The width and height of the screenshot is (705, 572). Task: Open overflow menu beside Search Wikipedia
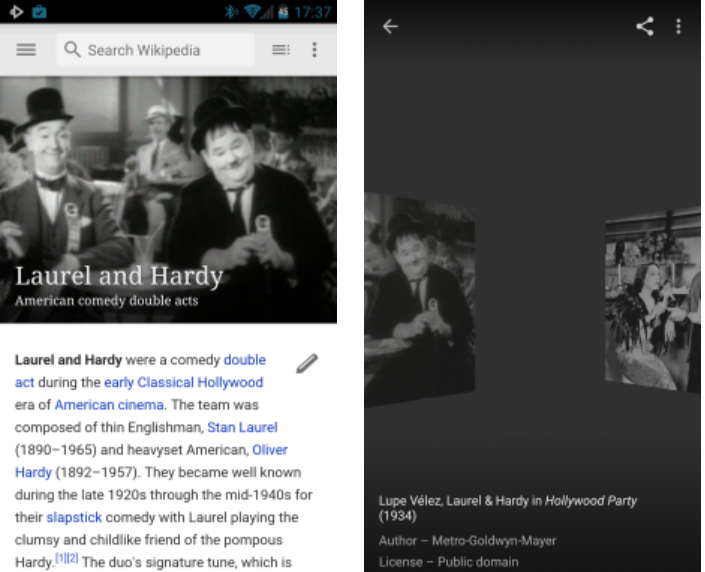click(x=314, y=49)
